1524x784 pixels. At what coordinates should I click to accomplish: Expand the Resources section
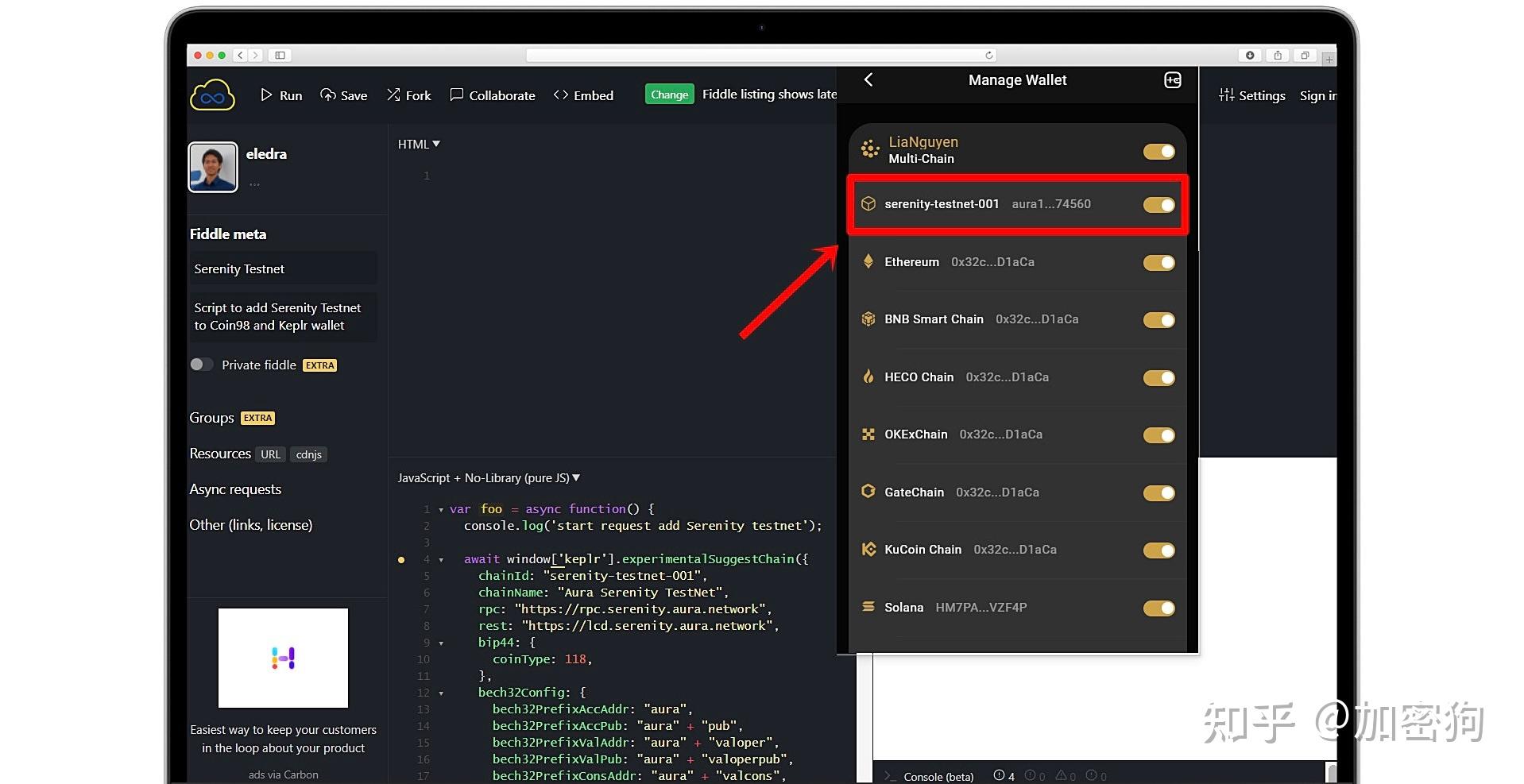[220, 454]
